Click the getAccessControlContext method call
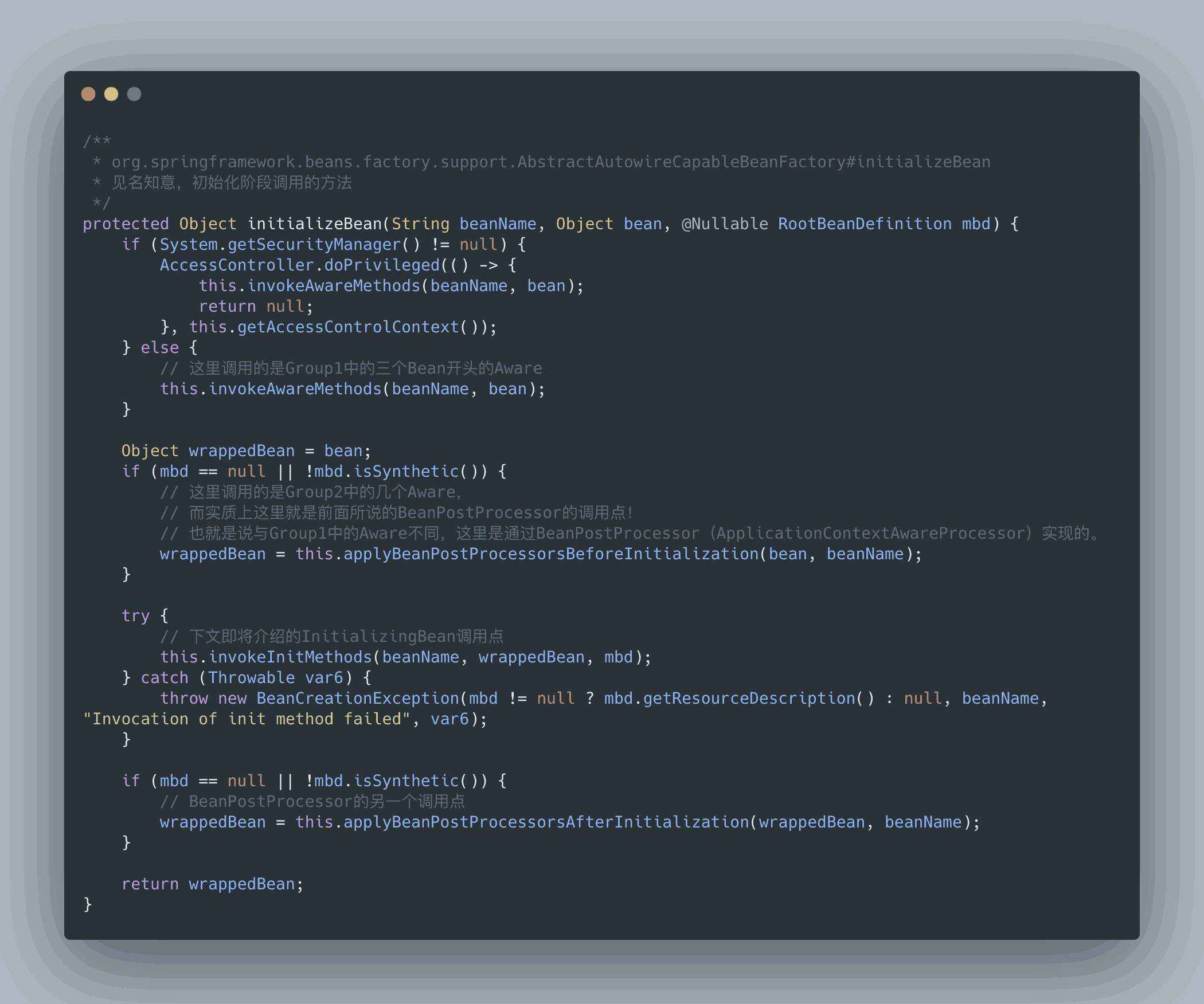Viewport: 1204px width, 1004px height. [348, 327]
